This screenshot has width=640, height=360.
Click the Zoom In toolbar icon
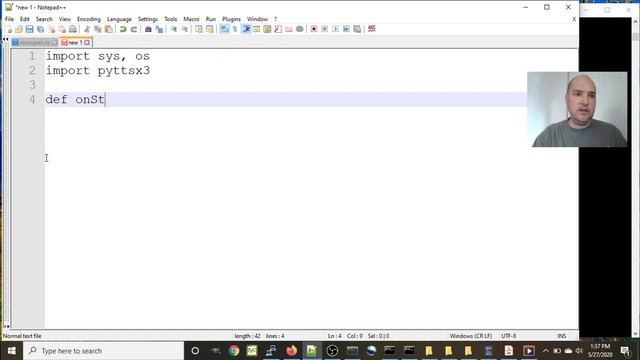click(x=173, y=29)
